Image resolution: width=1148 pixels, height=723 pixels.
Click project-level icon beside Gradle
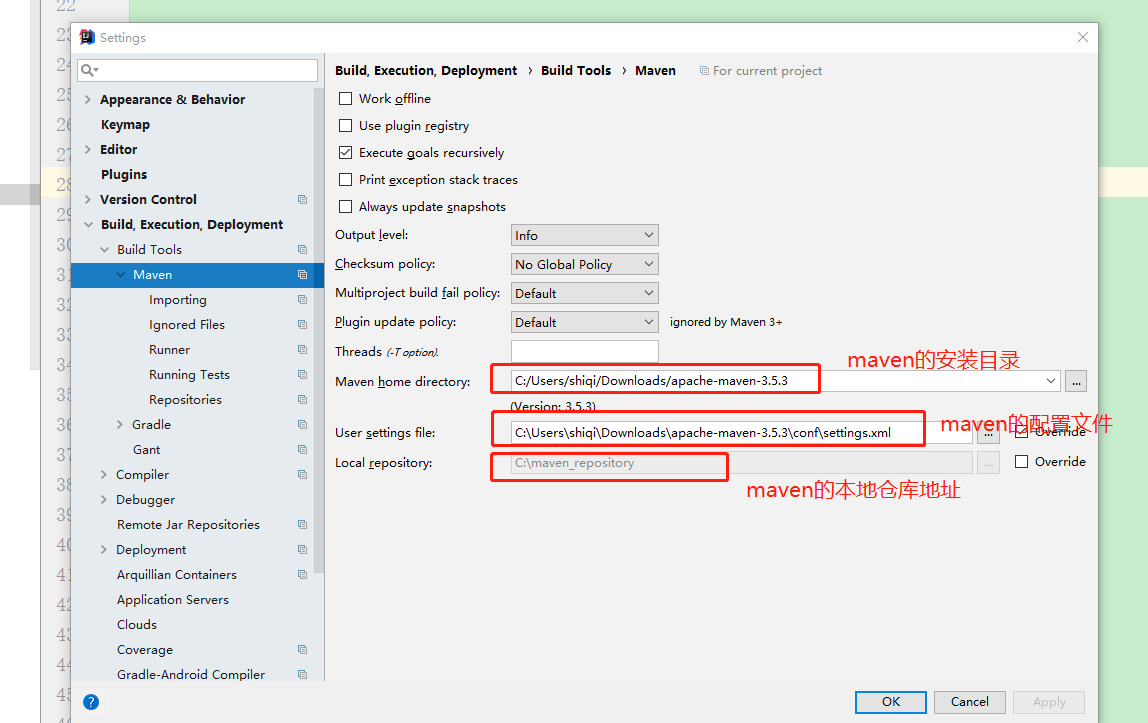[x=302, y=424]
